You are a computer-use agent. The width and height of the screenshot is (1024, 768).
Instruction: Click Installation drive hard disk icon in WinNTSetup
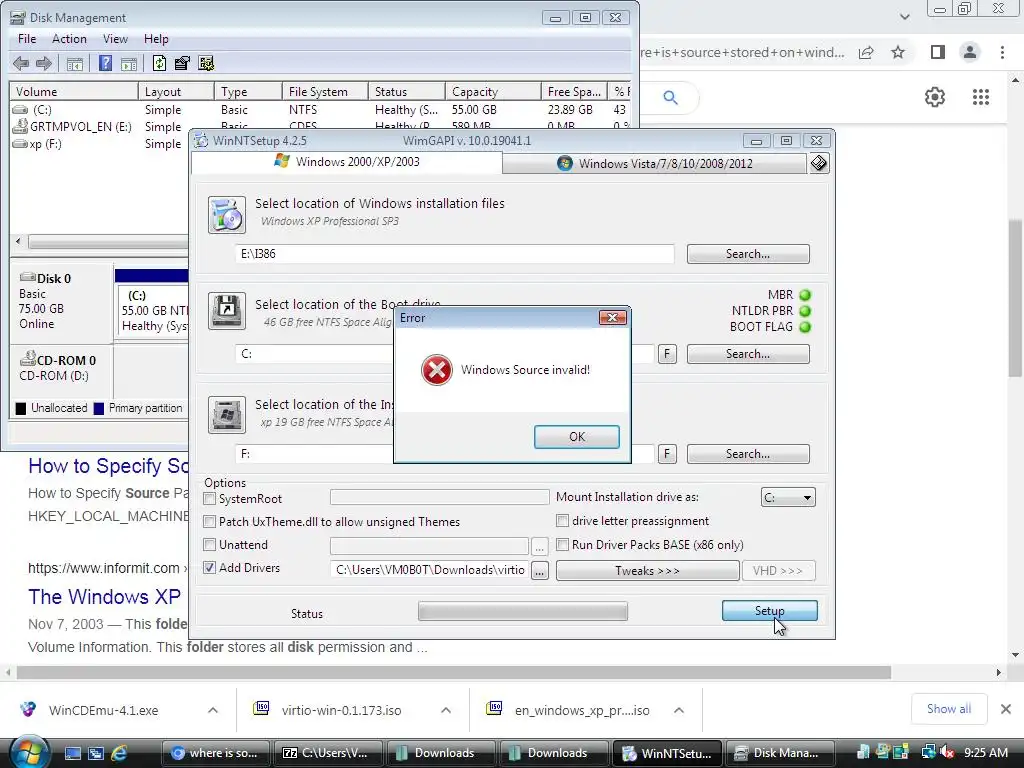(227, 415)
